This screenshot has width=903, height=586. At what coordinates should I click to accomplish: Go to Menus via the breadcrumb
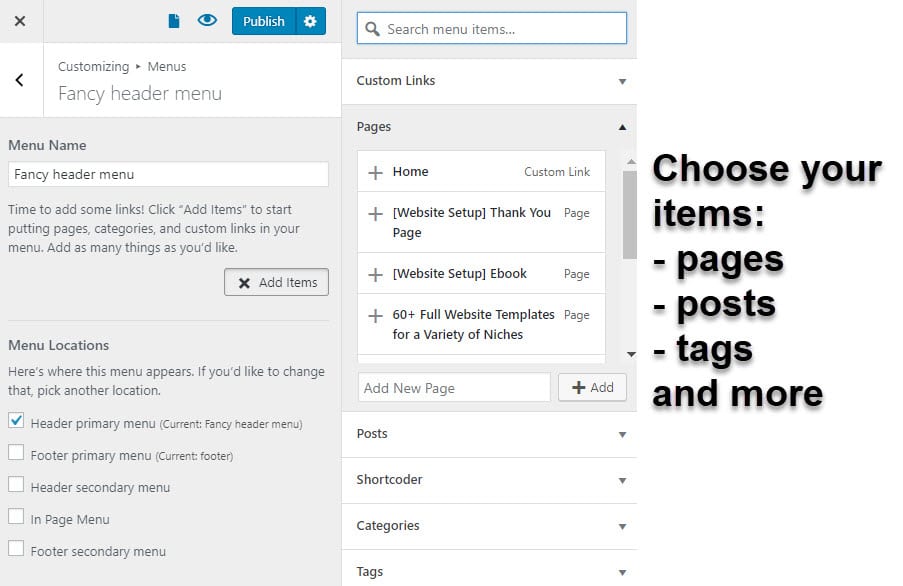pyautogui.click(x=166, y=66)
